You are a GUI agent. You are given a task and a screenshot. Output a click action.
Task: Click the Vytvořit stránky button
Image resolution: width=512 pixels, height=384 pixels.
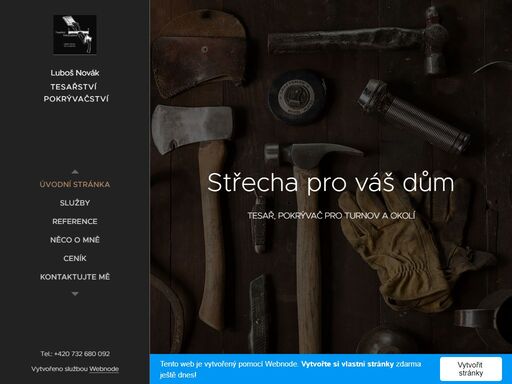click(x=471, y=369)
